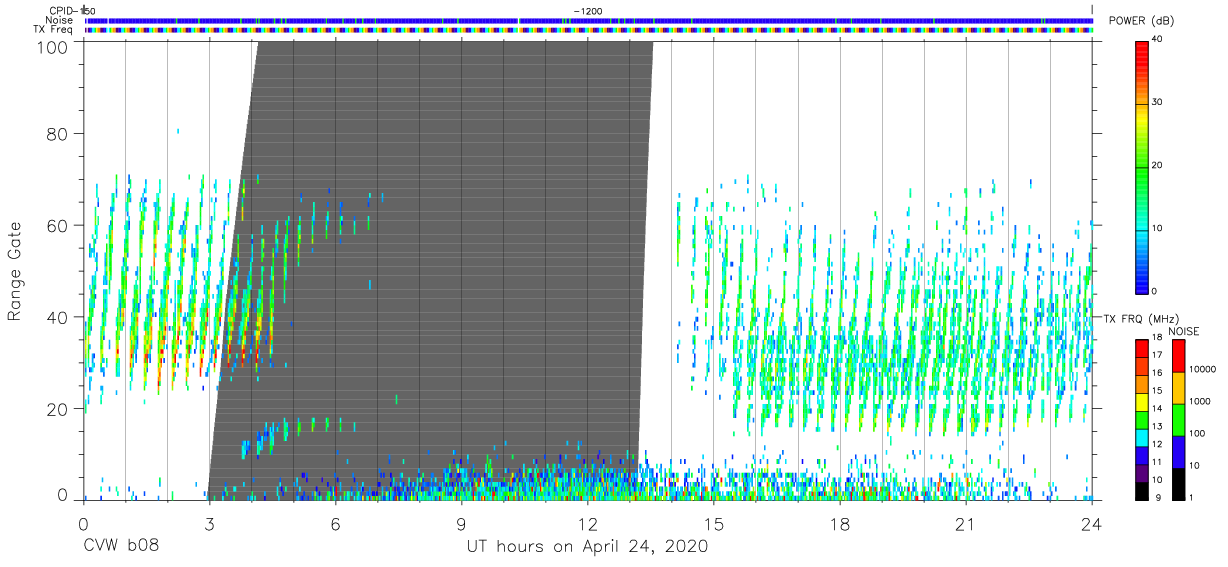Pick the 20 dB label on power colorbar
The width and height of the screenshot is (1228, 567).
[x=1158, y=165]
